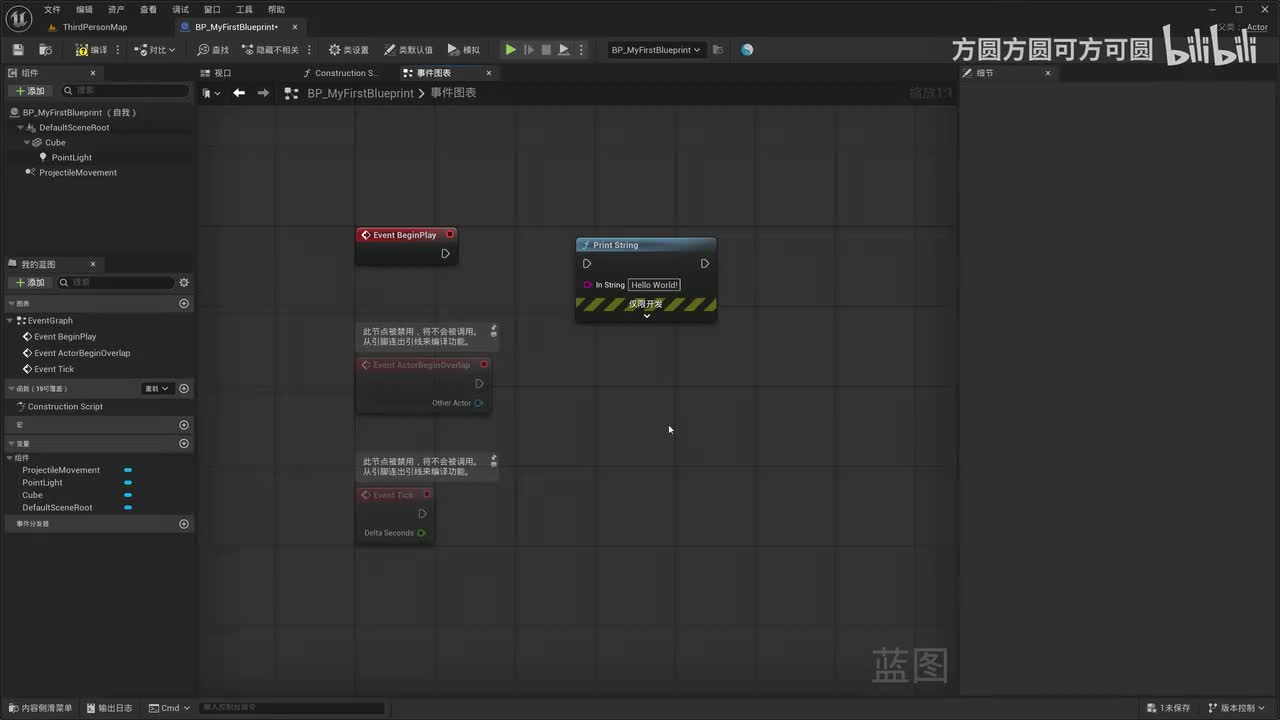Click the 查找 find button
This screenshot has width=1280, height=720.
[x=213, y=49]
